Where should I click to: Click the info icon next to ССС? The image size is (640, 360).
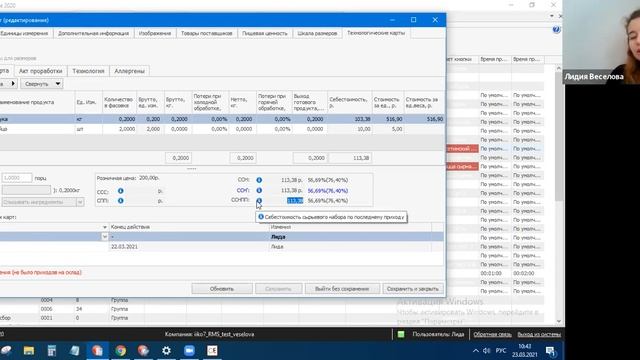[120, 191]
